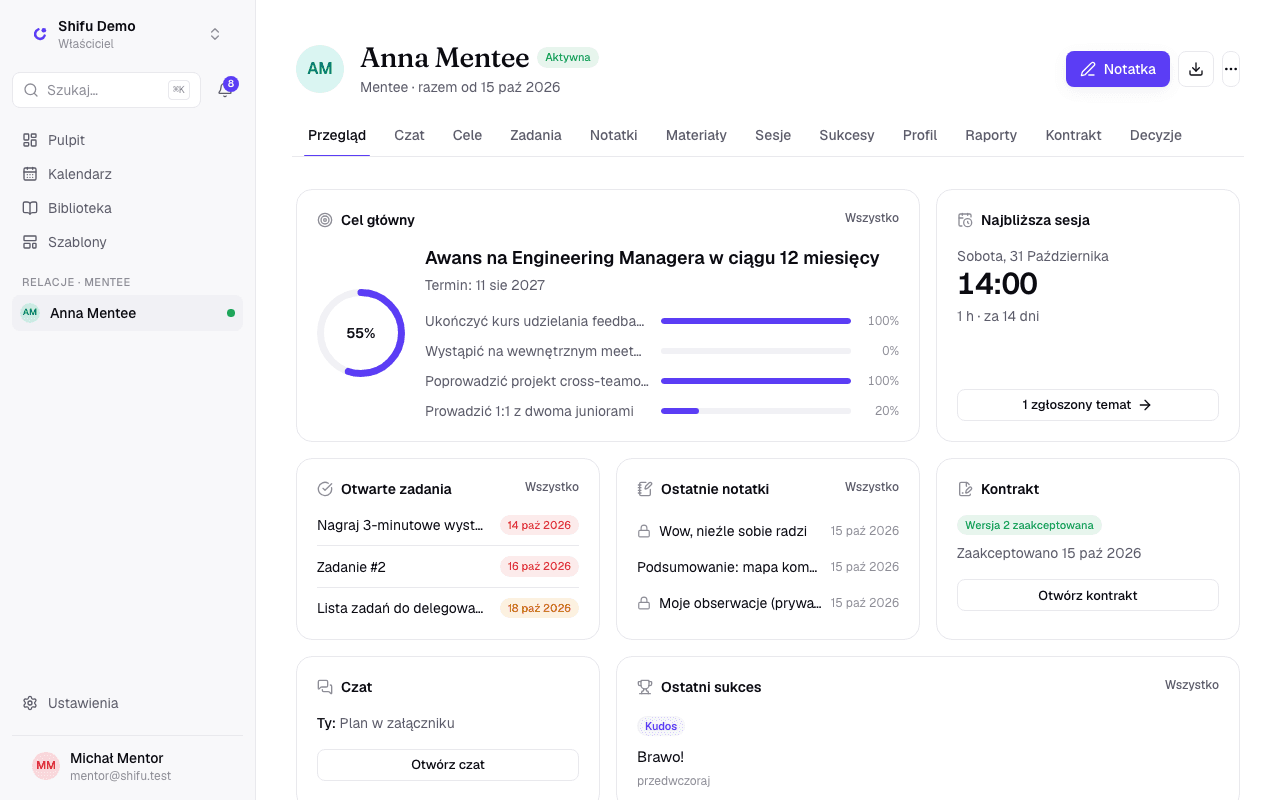
Task: Click the Notatka button
Action: (x=1118, y=69)
